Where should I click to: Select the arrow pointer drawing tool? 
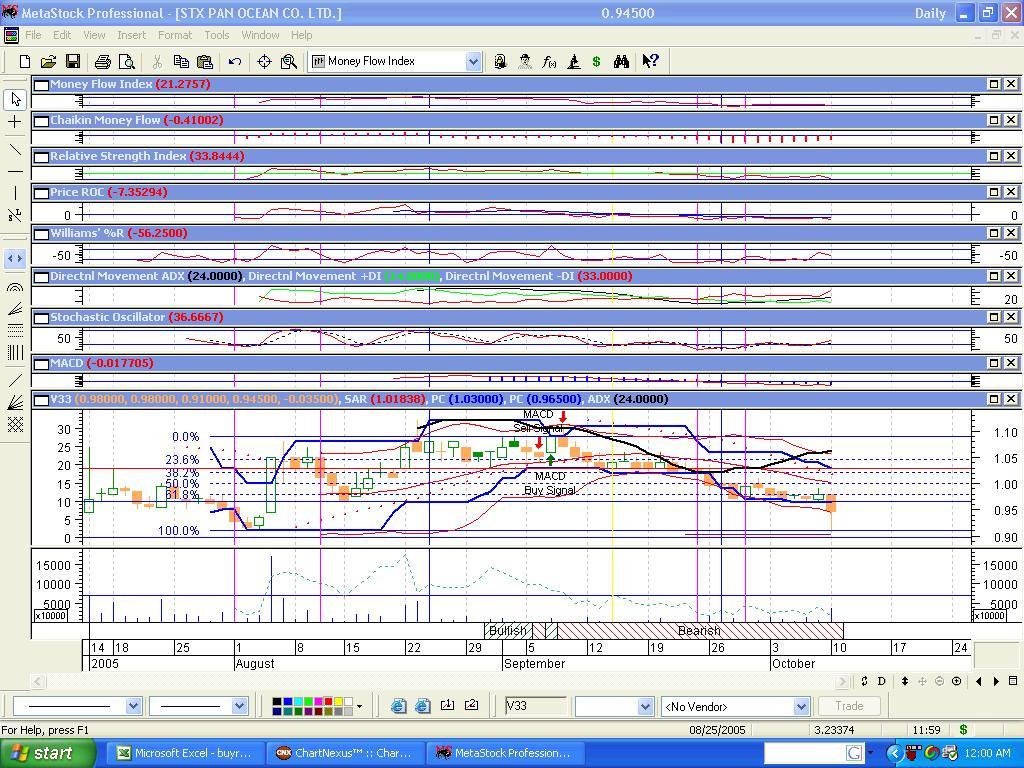15,99
